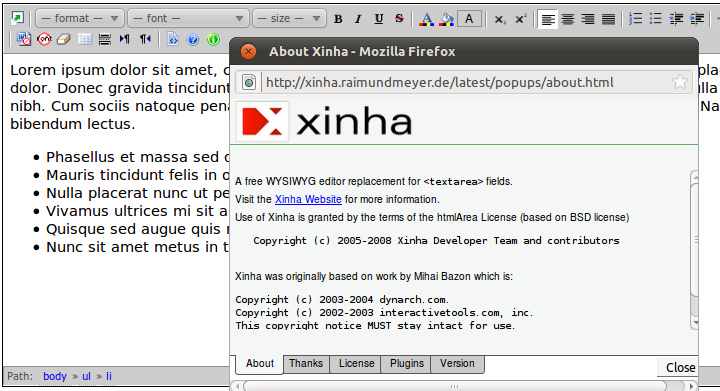Switch to the About tab
Image resolution: width=720 pixels, height=391 pixels.
click(259, 363)
